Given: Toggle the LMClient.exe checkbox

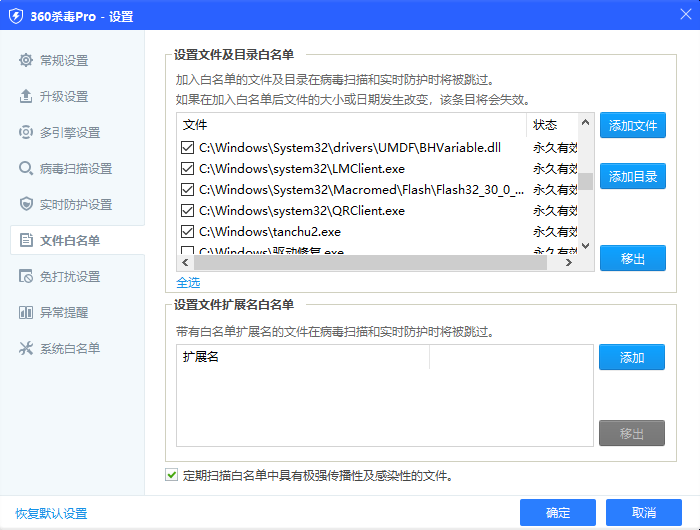Looking at the screenshot, I should pyautogui.click(x=188, y=168).
